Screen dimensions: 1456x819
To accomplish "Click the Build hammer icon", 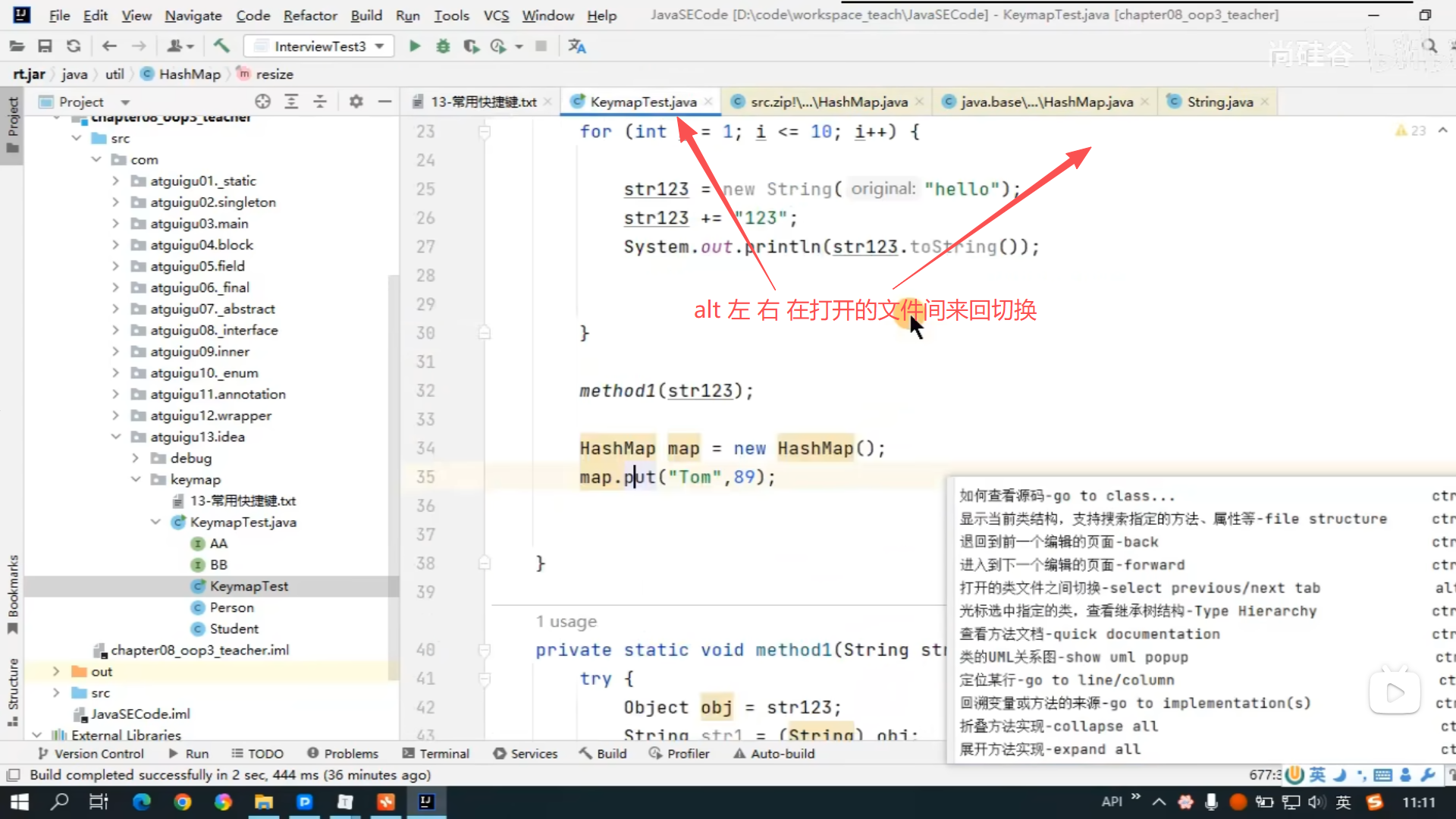I will (221, 46).
